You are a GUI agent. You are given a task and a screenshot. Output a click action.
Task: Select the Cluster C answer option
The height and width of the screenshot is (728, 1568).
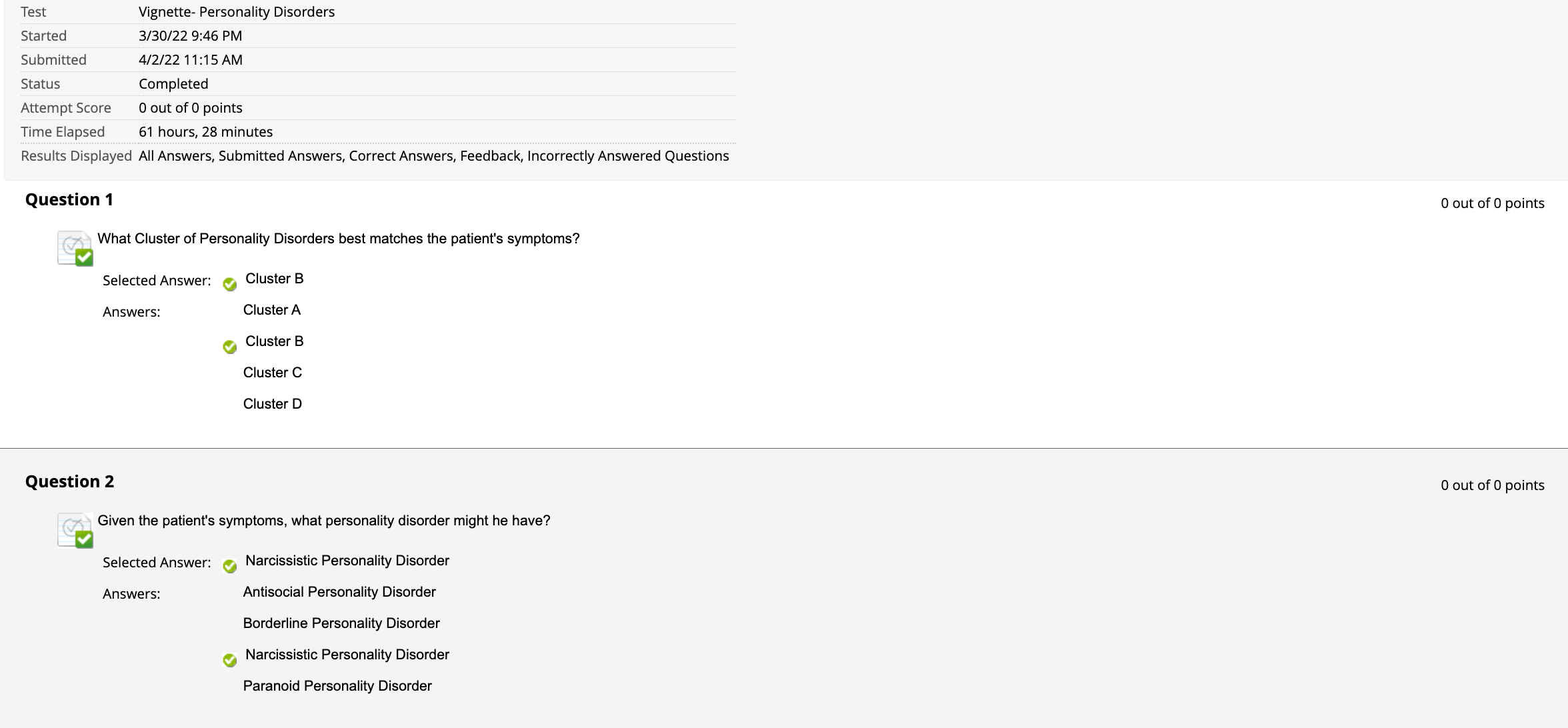(x=273, y=373)
